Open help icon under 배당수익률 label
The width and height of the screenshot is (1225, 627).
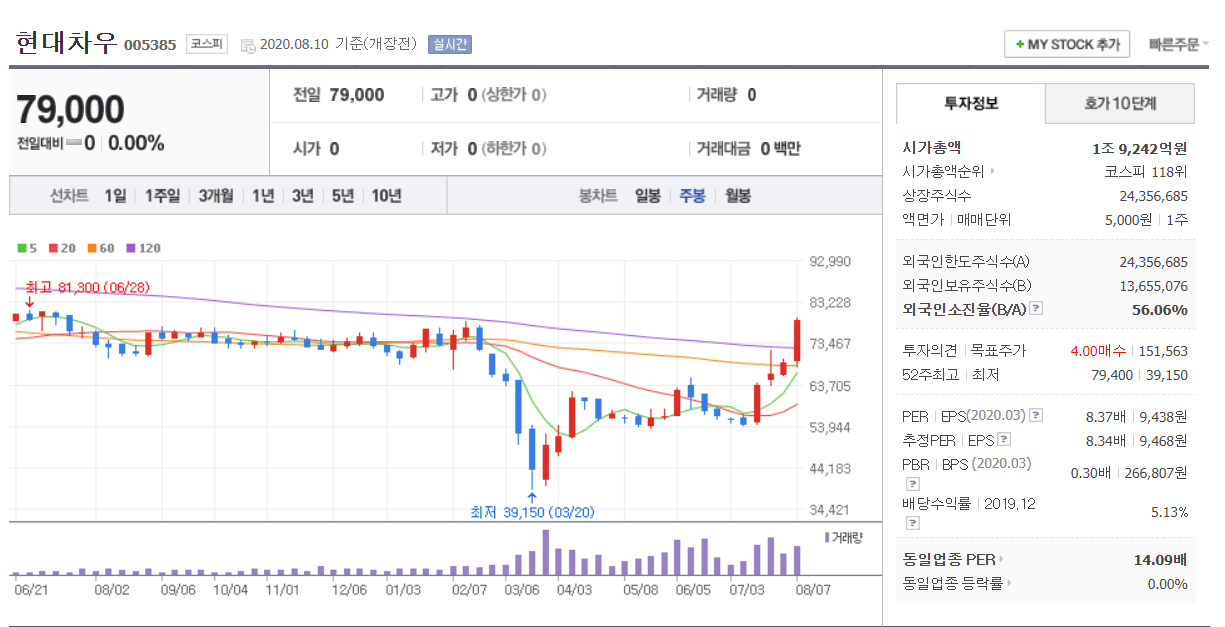coord(911,524)
